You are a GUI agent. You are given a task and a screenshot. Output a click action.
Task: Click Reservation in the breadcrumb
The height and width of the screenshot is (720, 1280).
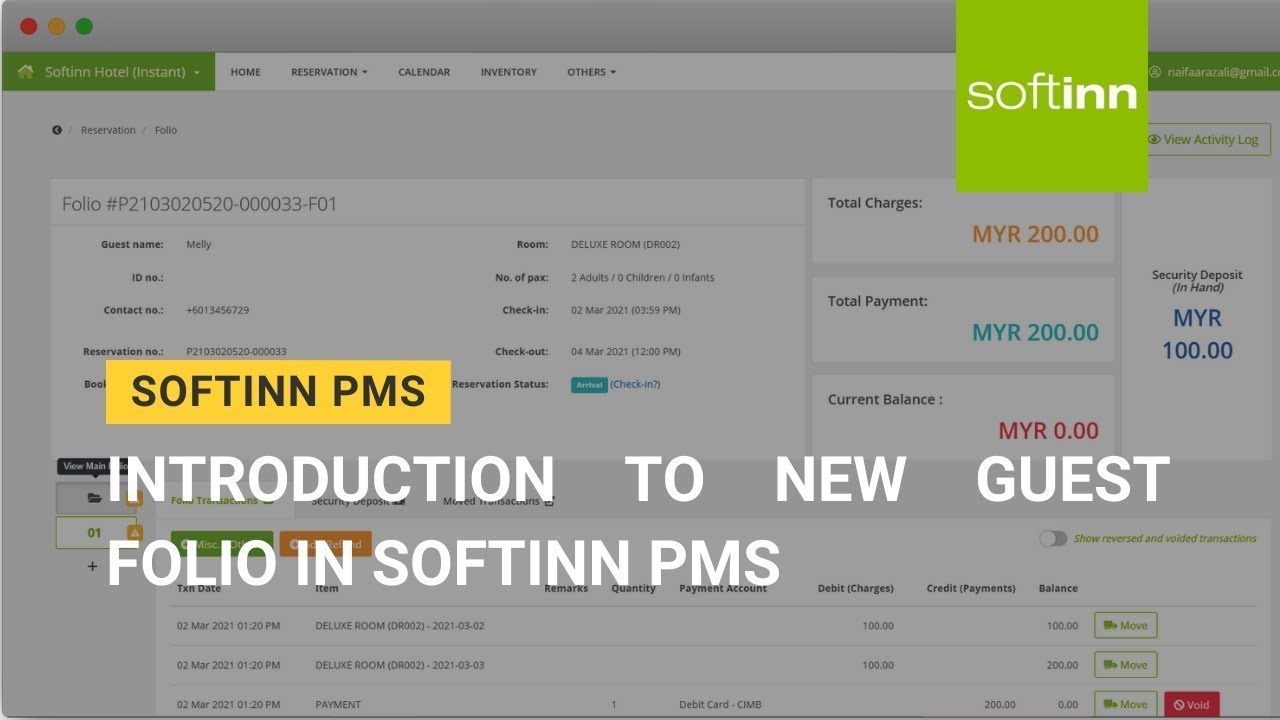pyautogui.click(x=108, y=130)
